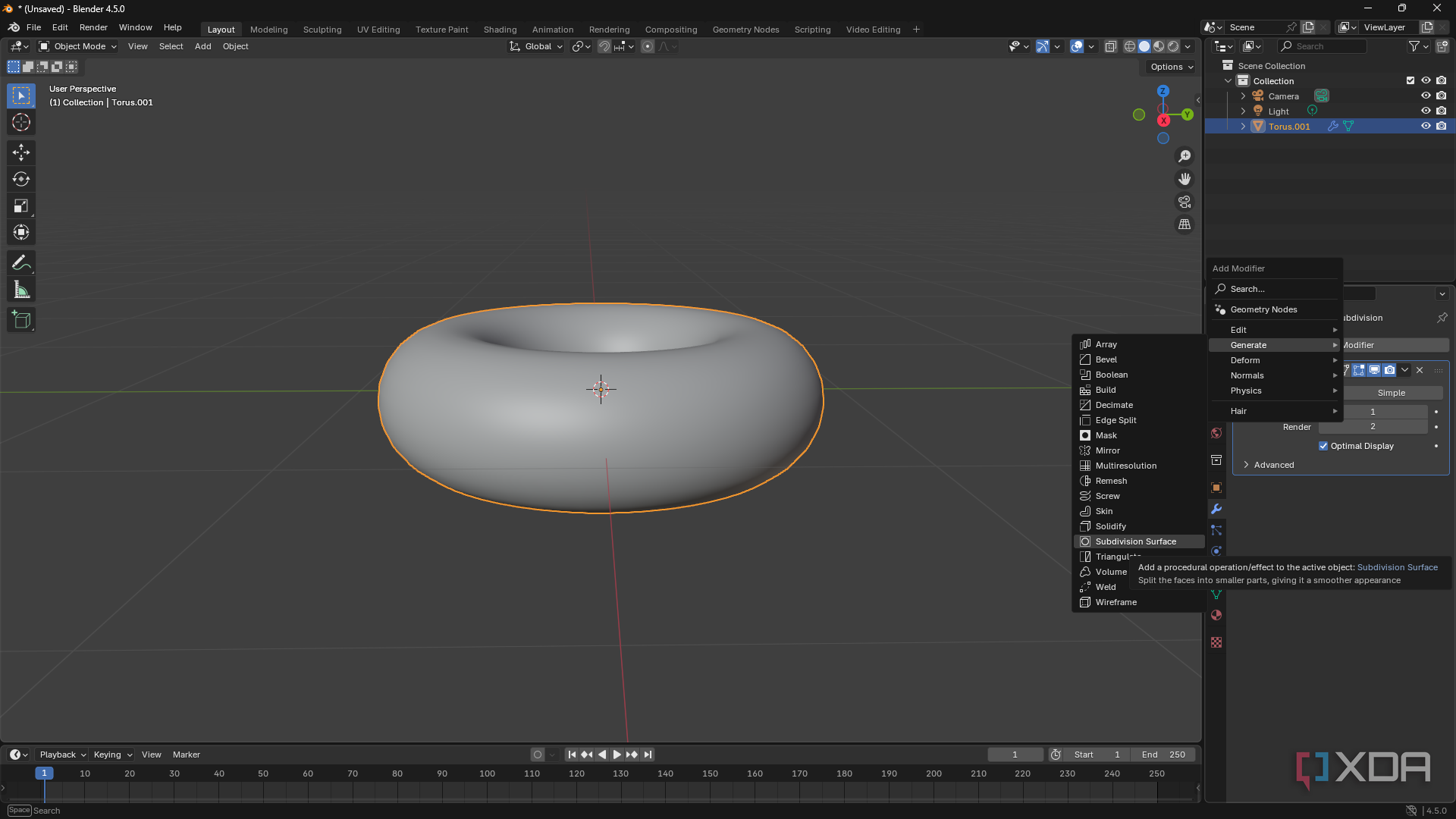1456x819 pixels.
Task: Open the Deform modifier submenu
Action: tap(1276, 360)
